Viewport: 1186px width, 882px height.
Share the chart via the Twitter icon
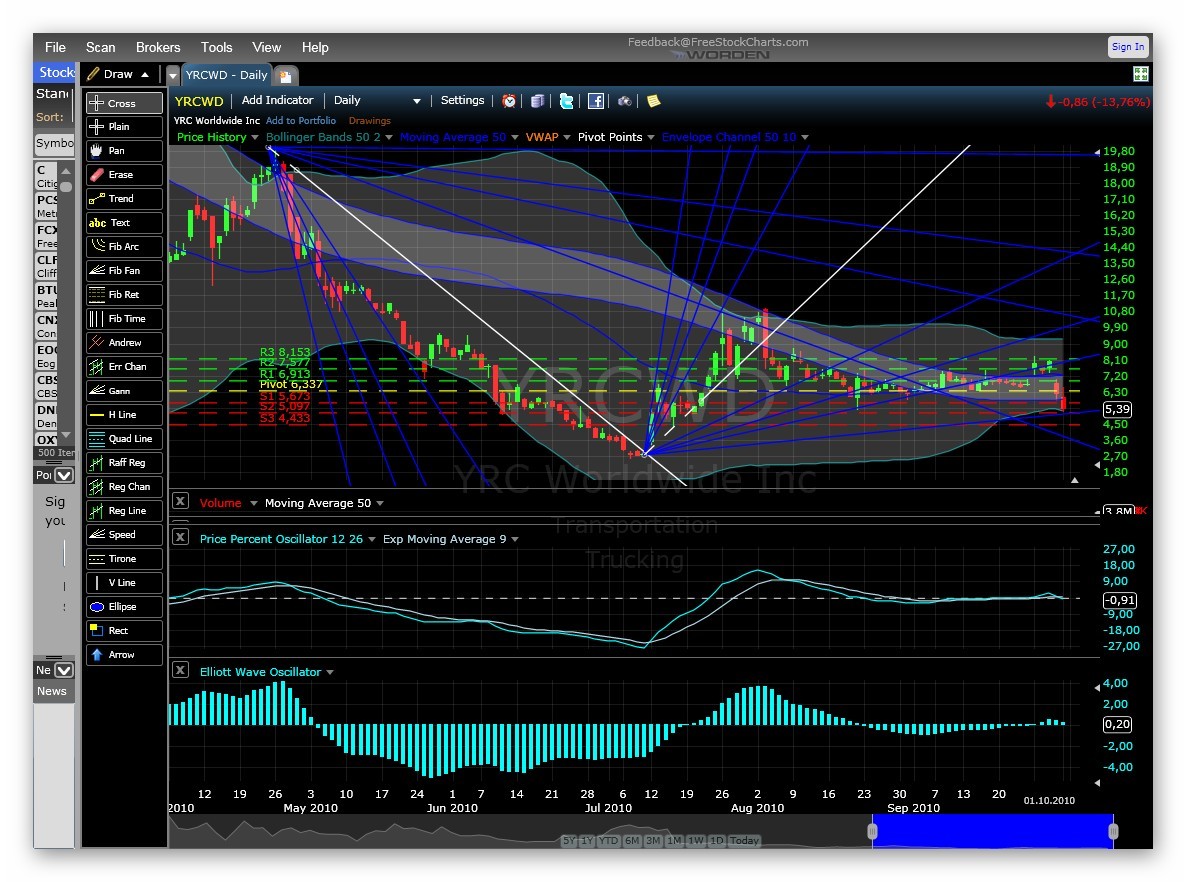pyautogui.click(x=567, y=100)
